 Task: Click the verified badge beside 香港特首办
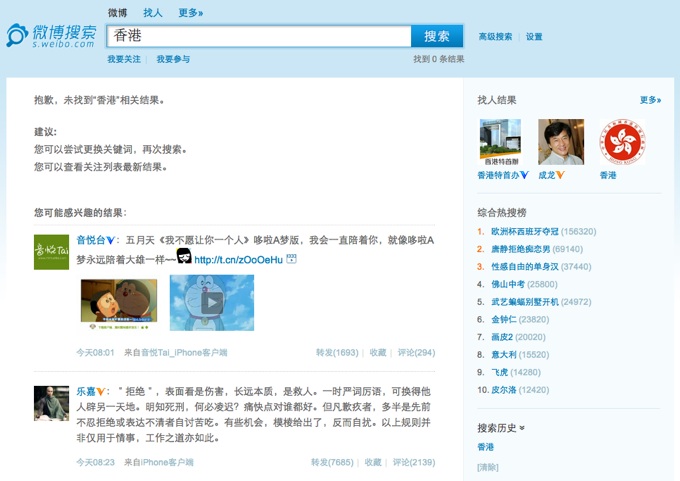(525, 175)
